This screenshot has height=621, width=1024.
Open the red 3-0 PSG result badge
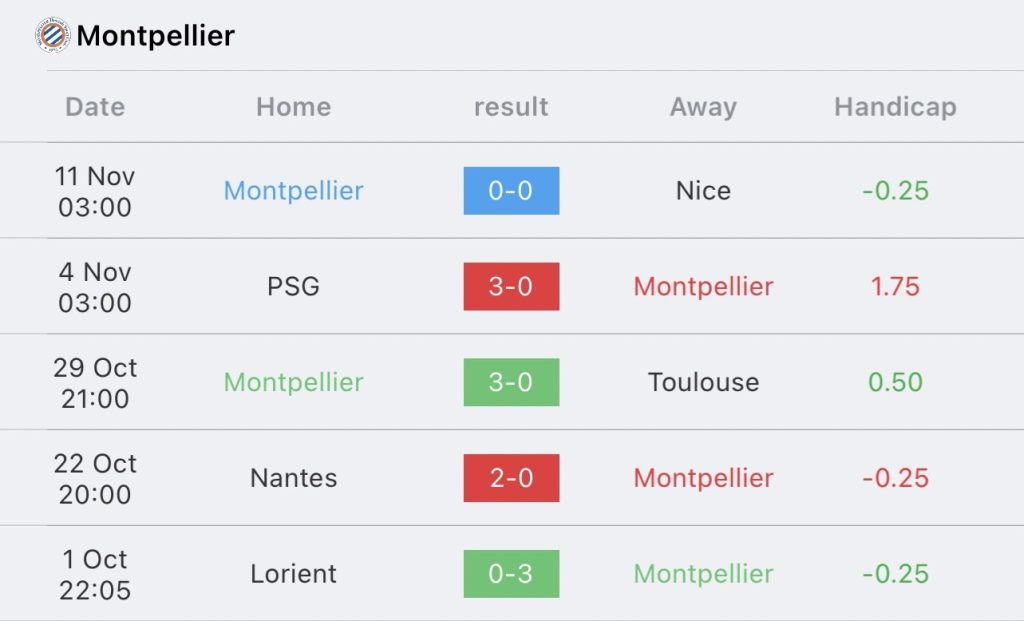click(x=511, y=286)
